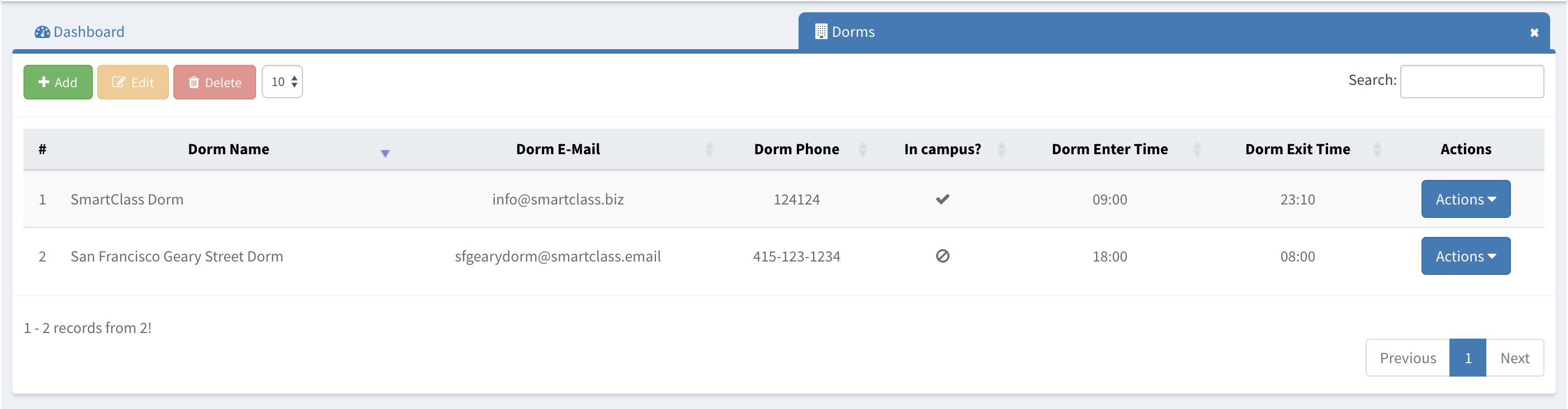Click the Delete trash button
This screenshot has height=409, width=1568.
coord(214,82)
